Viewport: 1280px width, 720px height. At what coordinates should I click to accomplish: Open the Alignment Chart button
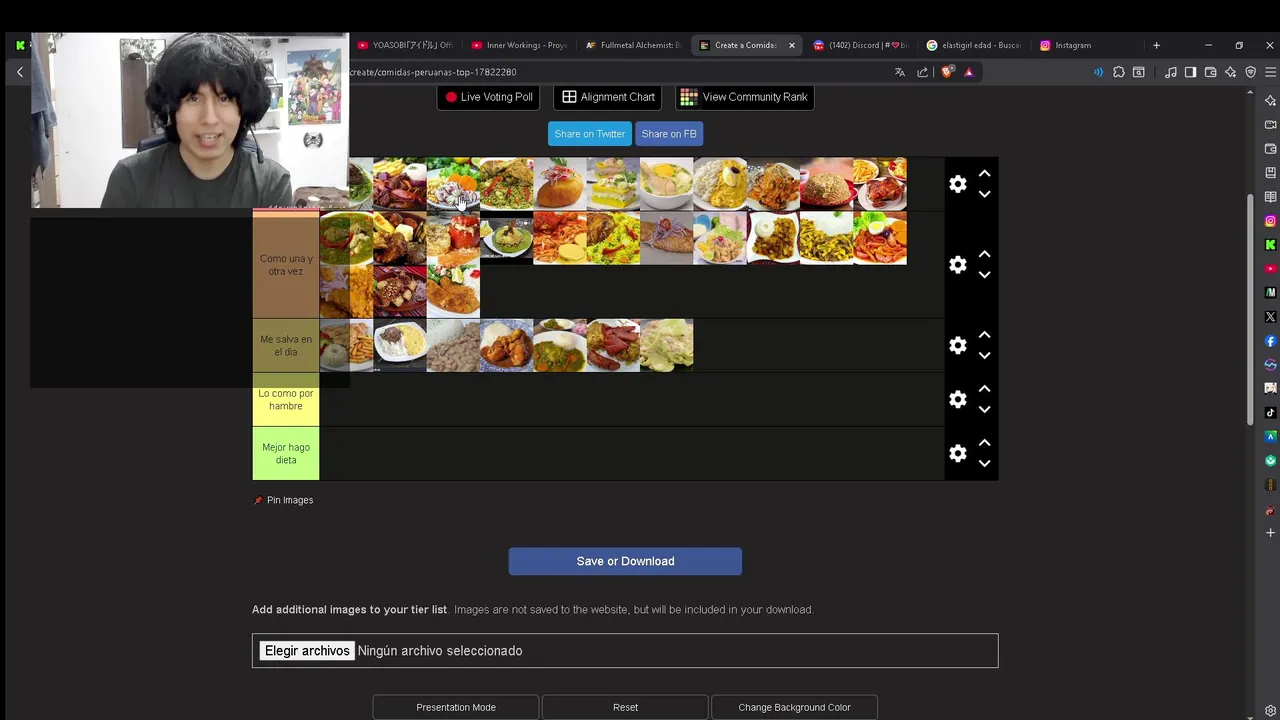click(608, 97)
